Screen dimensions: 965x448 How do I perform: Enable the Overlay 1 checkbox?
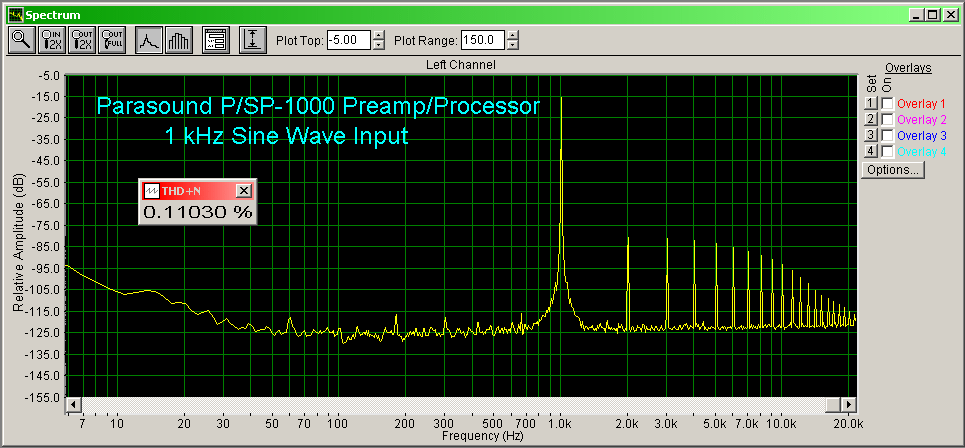coord(887,103)
